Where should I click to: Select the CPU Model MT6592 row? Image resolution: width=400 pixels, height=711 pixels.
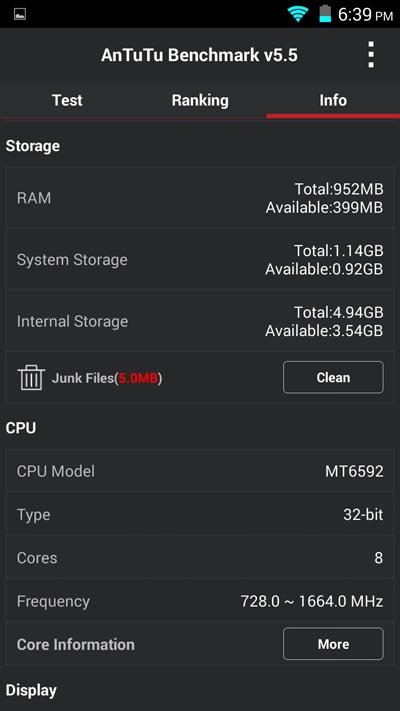coord(200,471)
